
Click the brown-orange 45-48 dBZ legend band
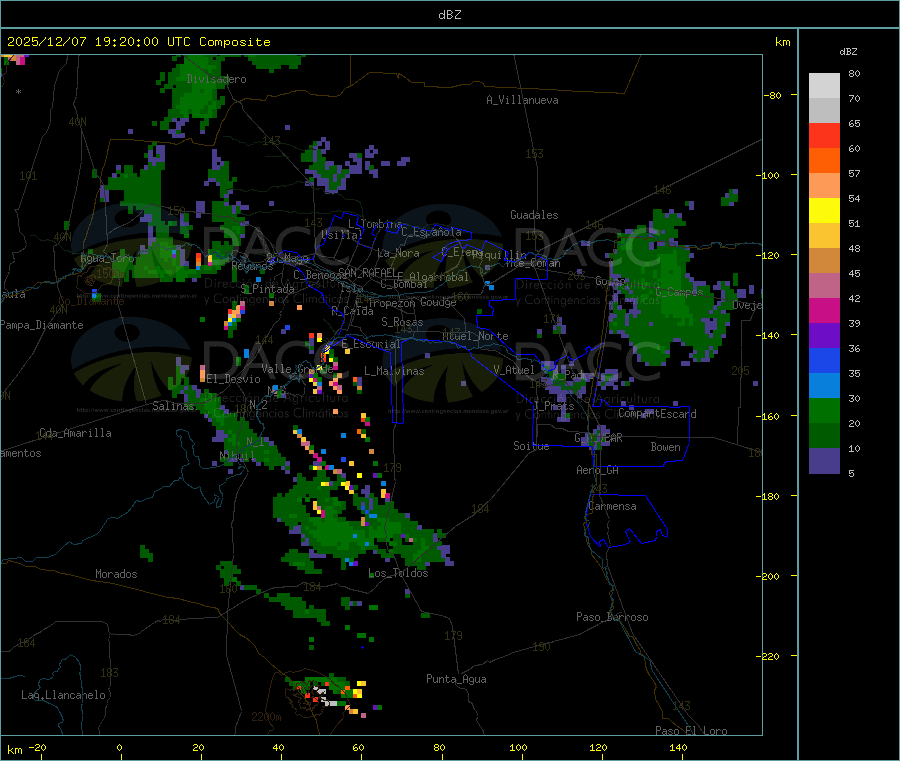824,261
